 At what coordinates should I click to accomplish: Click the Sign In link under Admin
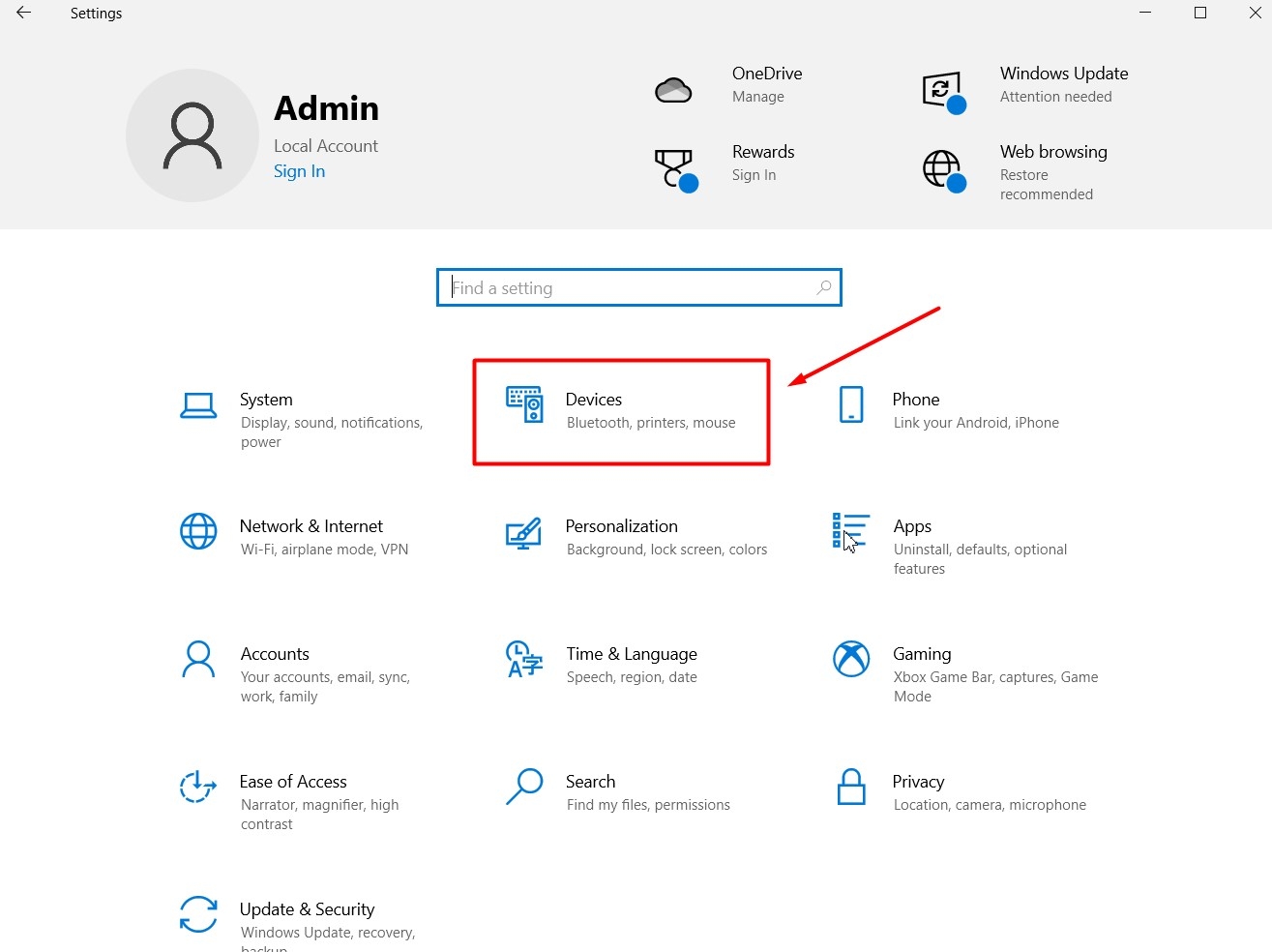click(x=299, y=171)
